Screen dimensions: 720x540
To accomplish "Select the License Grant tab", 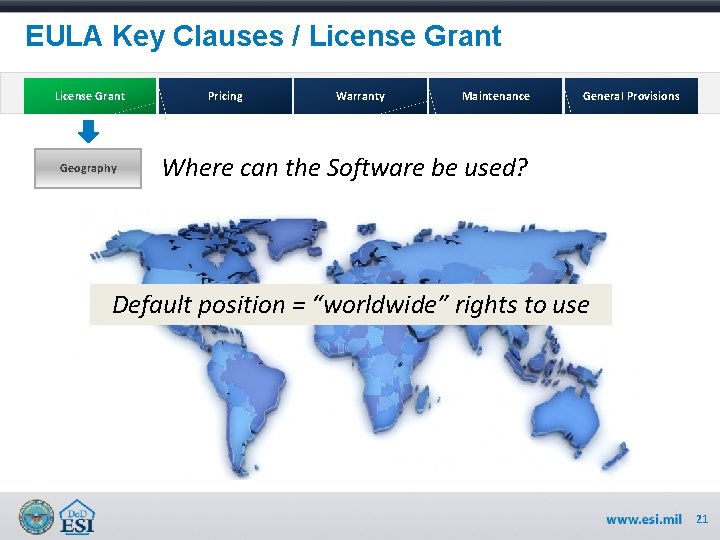I will [90, 96].
